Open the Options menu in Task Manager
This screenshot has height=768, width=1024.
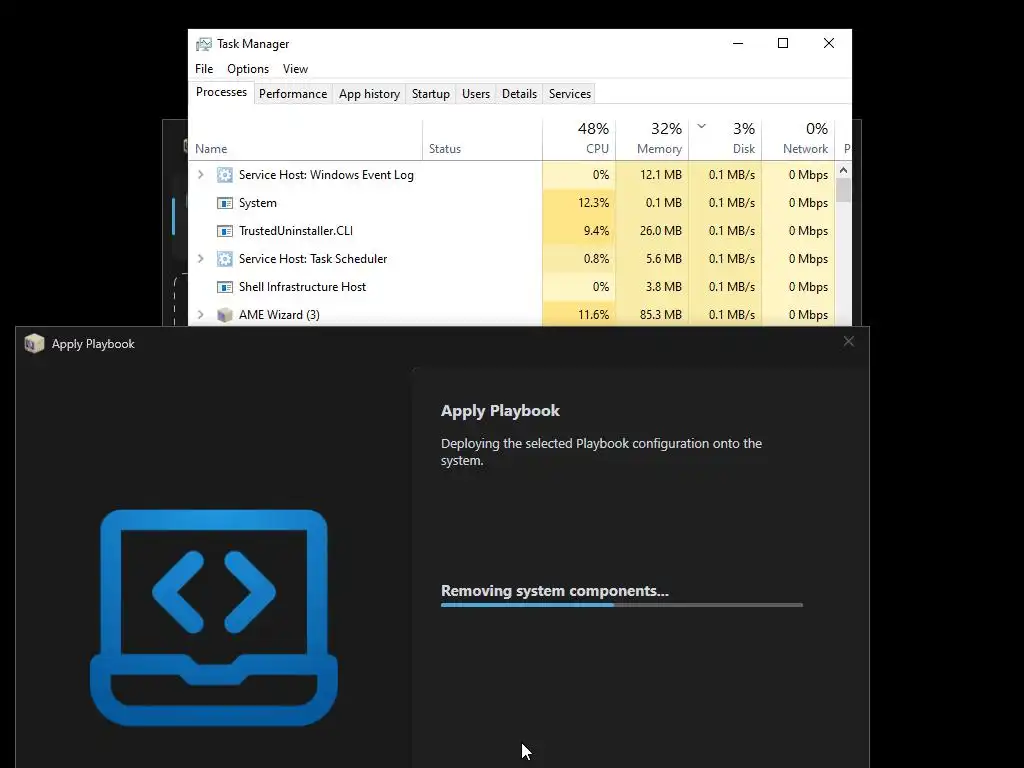point(248,69)
